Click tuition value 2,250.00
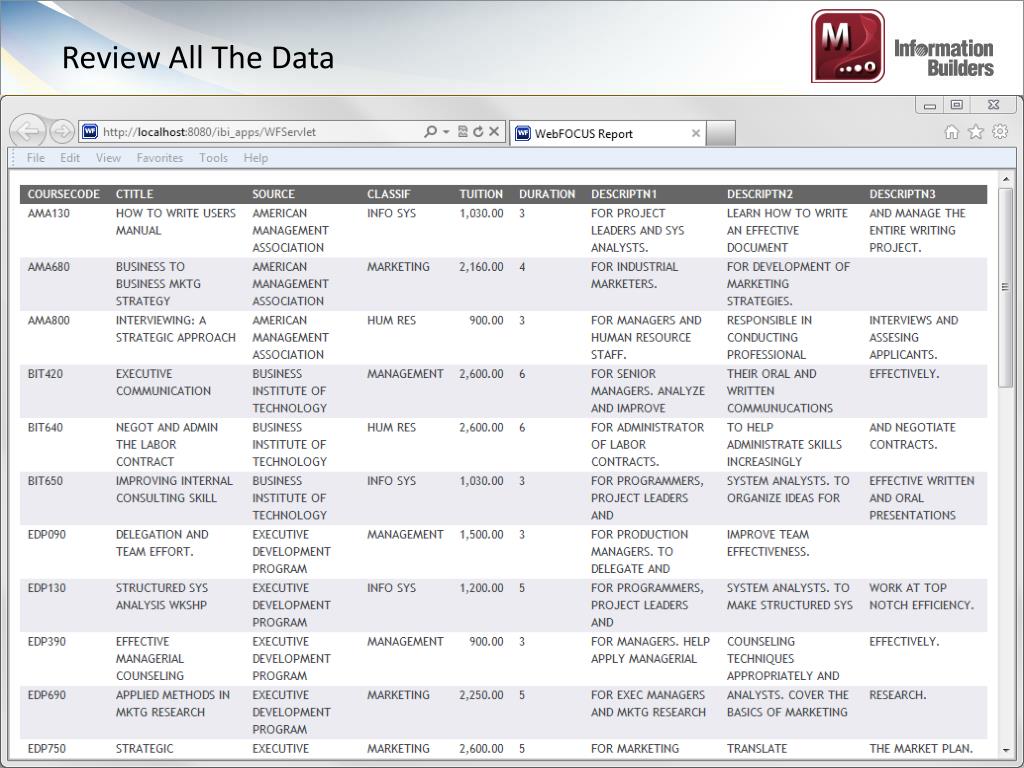The width and height of the screenshot is (1024, 768). pyautogui.click(x=481, y=696)
